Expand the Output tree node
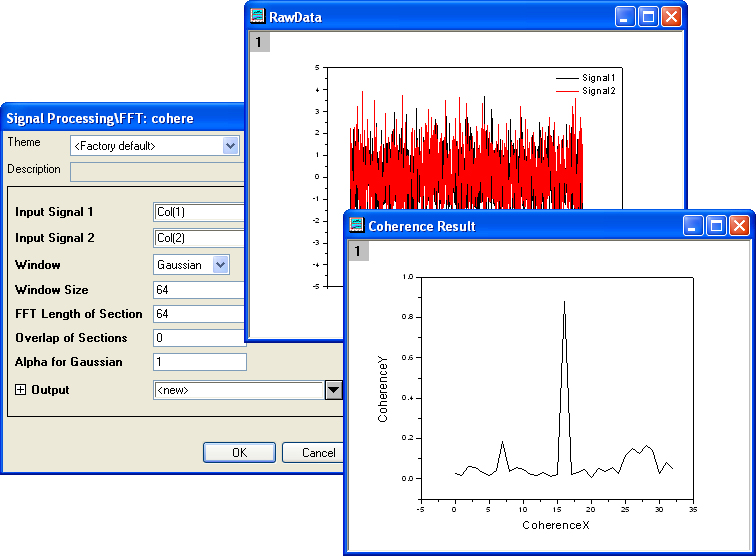The image size is (756, 556). (20, 390)
